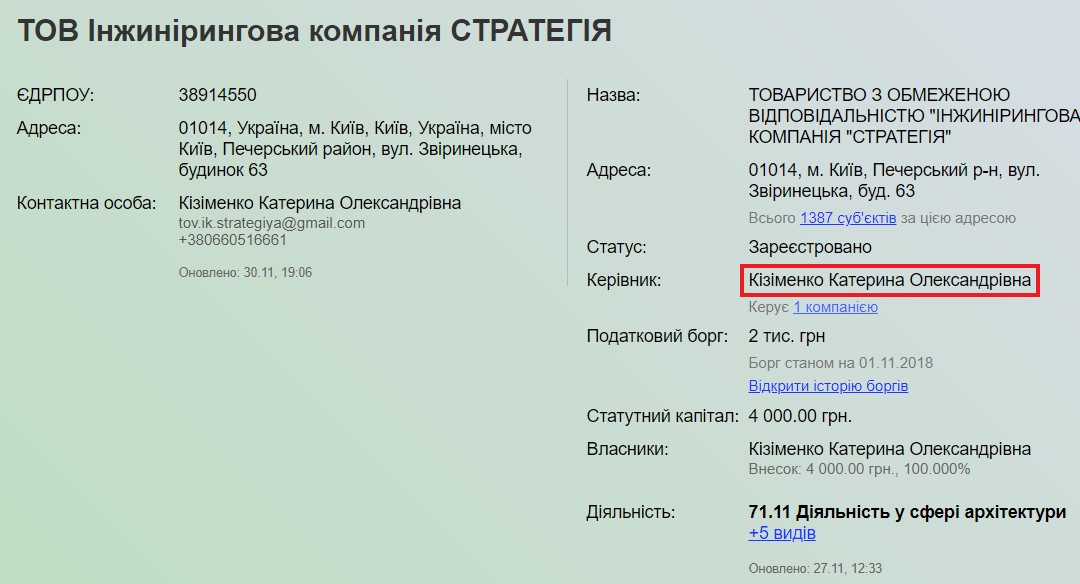Select the label 'Назва:'
Screen dimensions: 1080x584
(613, 95)
